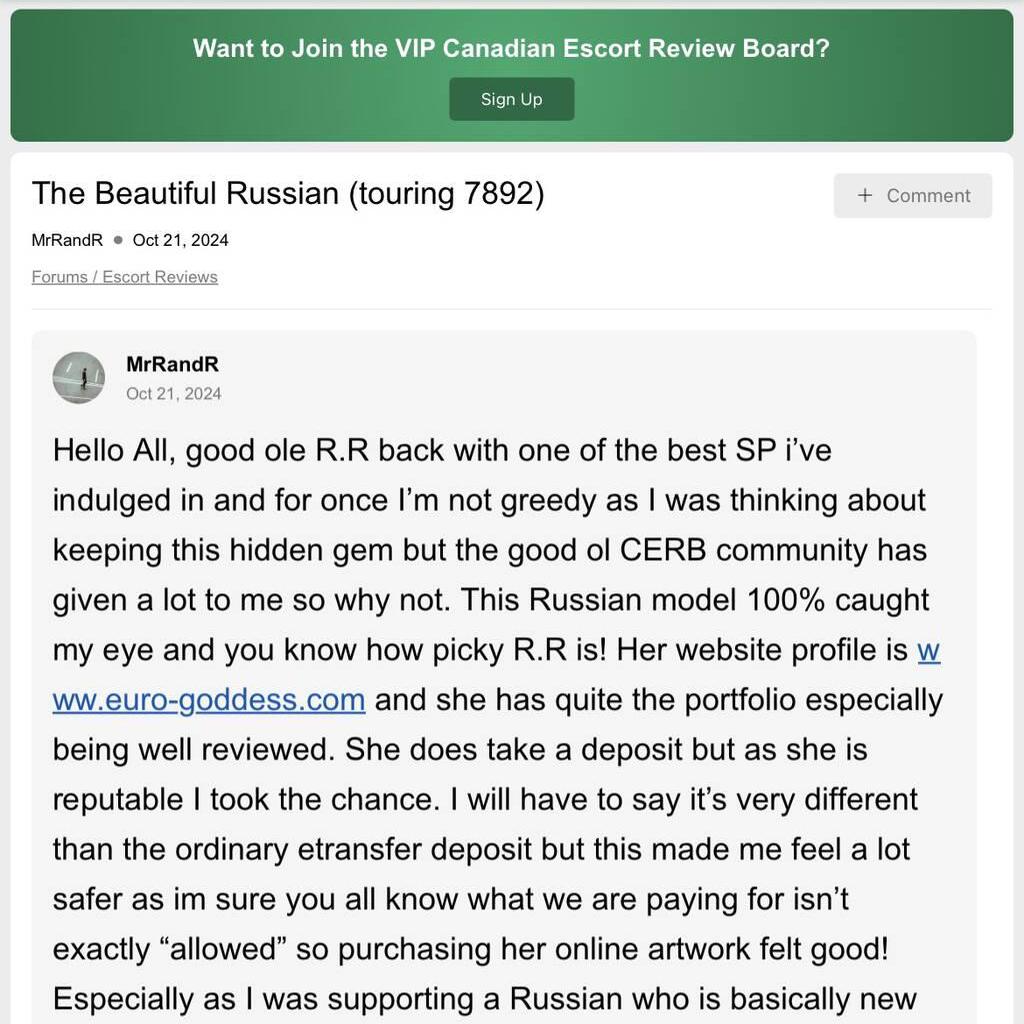Click the thread date under the title
The height and width of the screenshot is (1024, 1024).
coord(180,240)
